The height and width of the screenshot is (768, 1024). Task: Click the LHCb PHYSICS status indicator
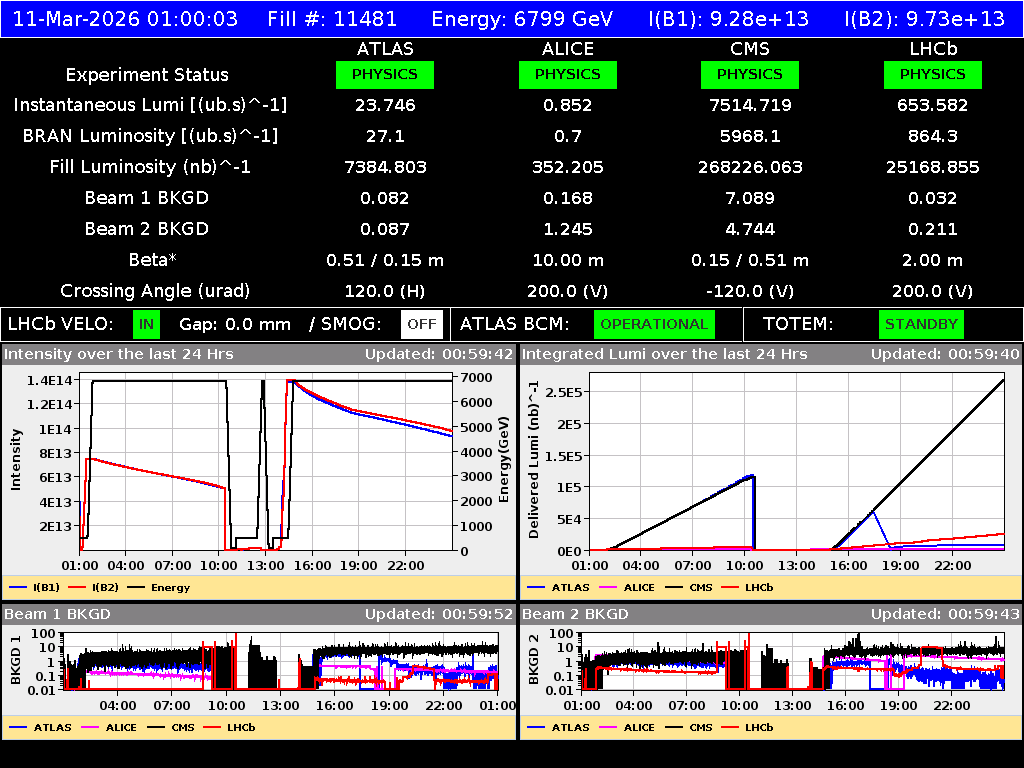pos(932,74)
